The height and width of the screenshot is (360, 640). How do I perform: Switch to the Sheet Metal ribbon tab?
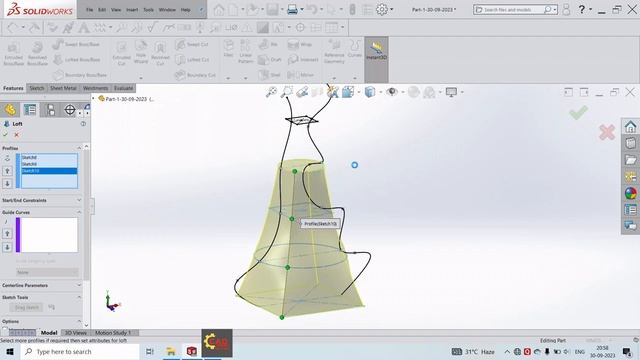click(63, 88)
